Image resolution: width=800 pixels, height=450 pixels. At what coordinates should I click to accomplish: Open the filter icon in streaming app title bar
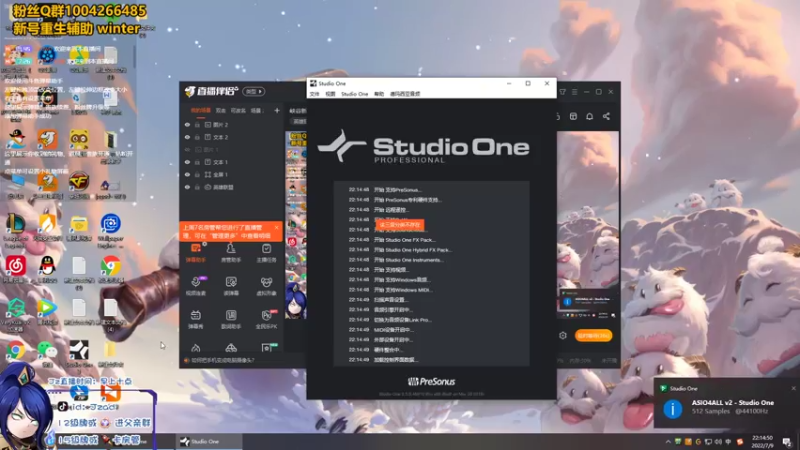point(562,92)
